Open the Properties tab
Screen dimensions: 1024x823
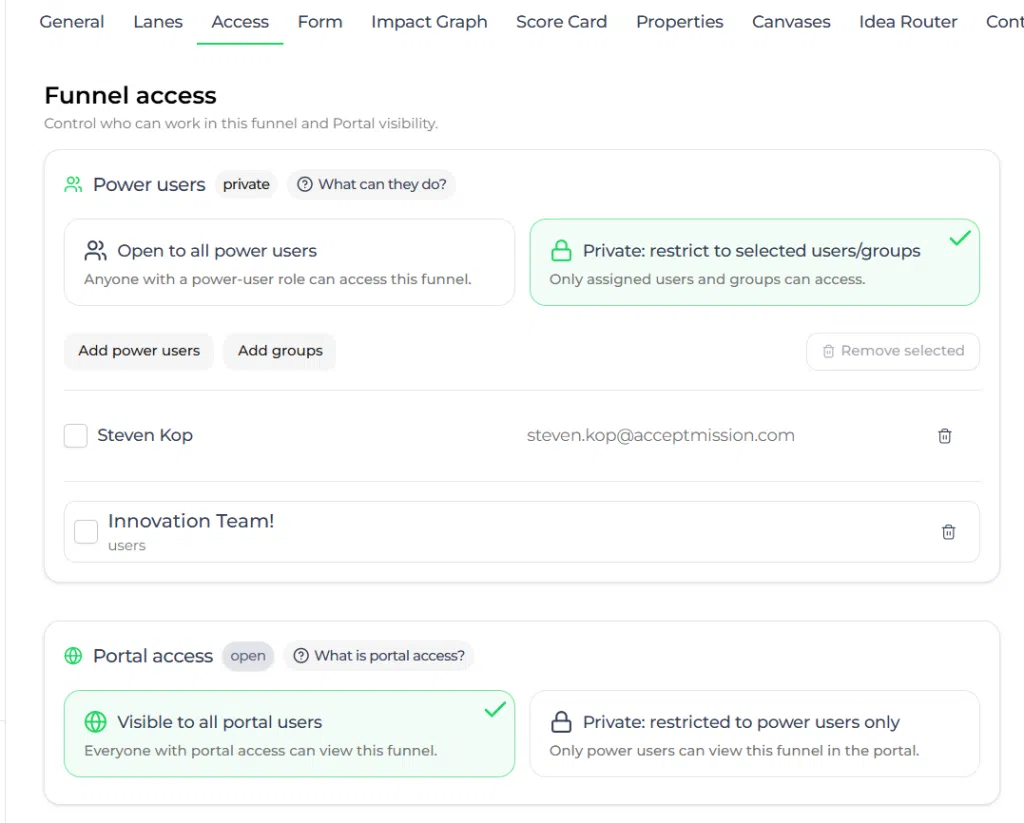[x=680, y=22]
